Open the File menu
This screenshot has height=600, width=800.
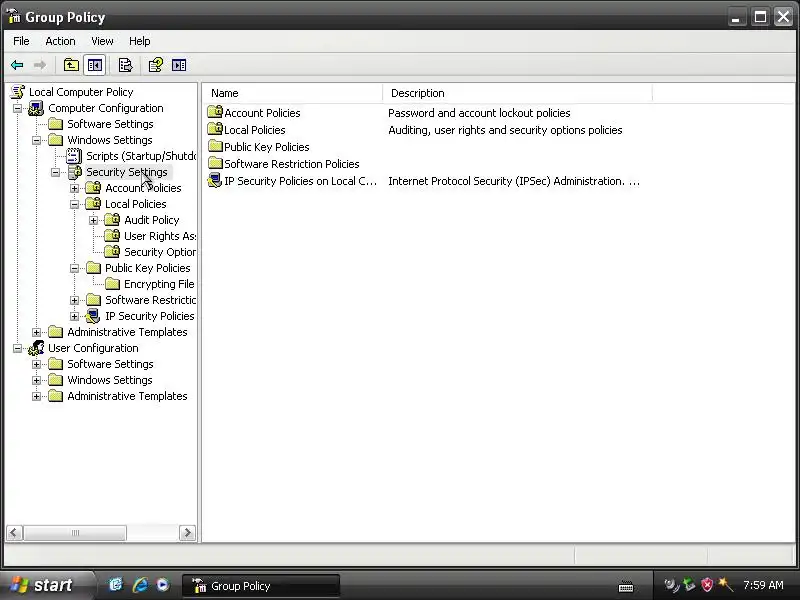(21, 41)
